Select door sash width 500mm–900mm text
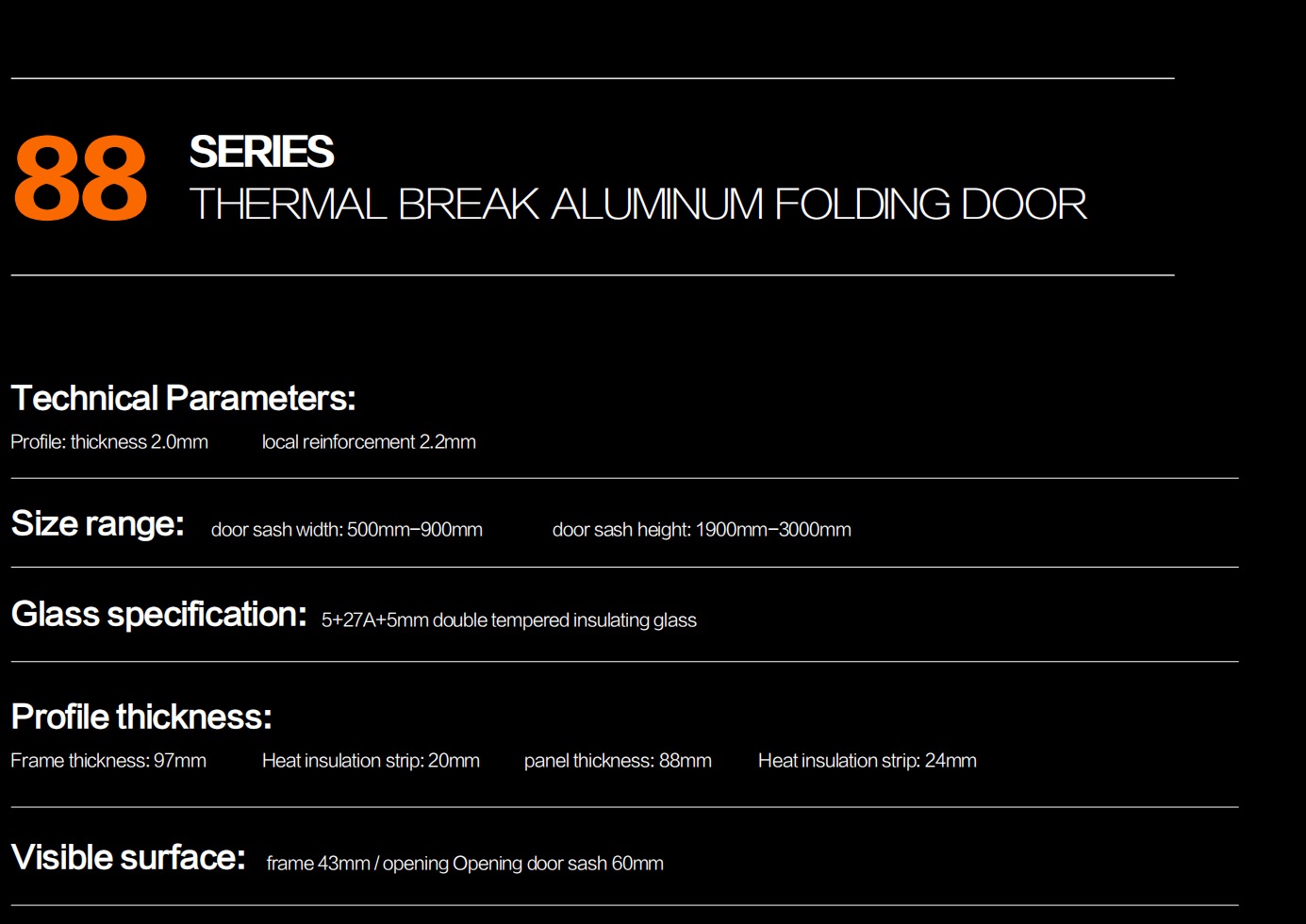This screenshot has width=1306, height=924. 347,530
